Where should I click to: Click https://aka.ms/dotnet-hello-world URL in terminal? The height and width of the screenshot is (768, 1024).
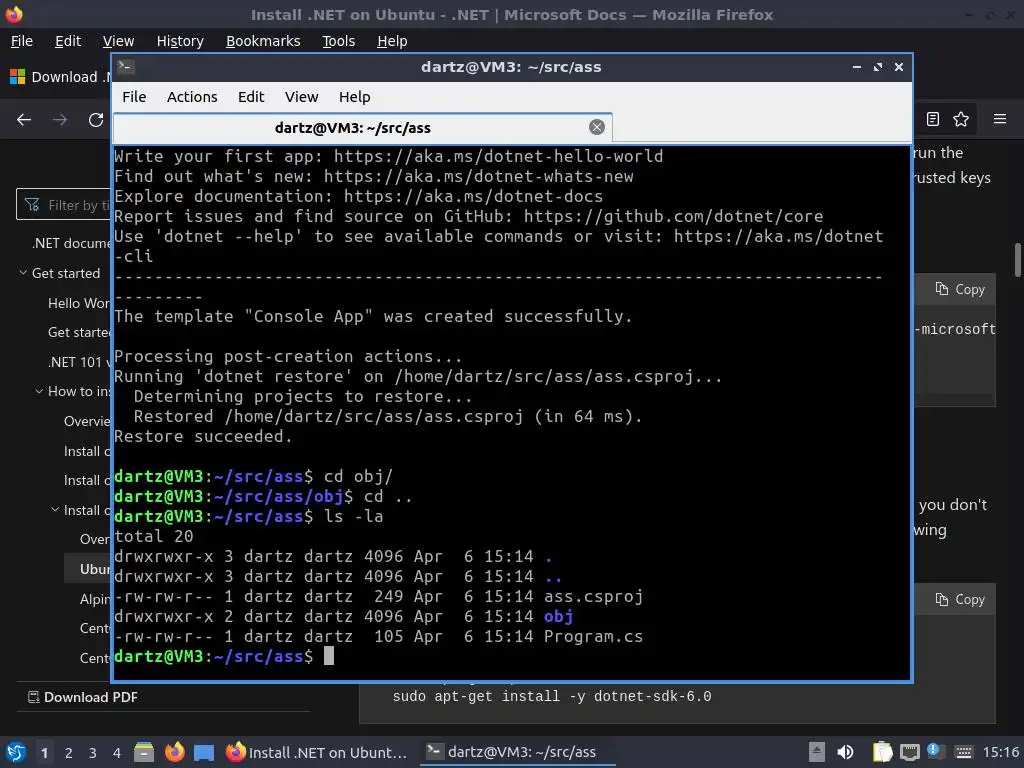click(498, 156)
